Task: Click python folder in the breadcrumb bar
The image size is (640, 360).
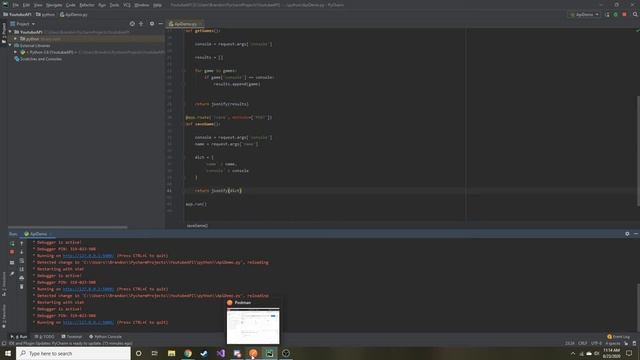Action: point(45,14)
